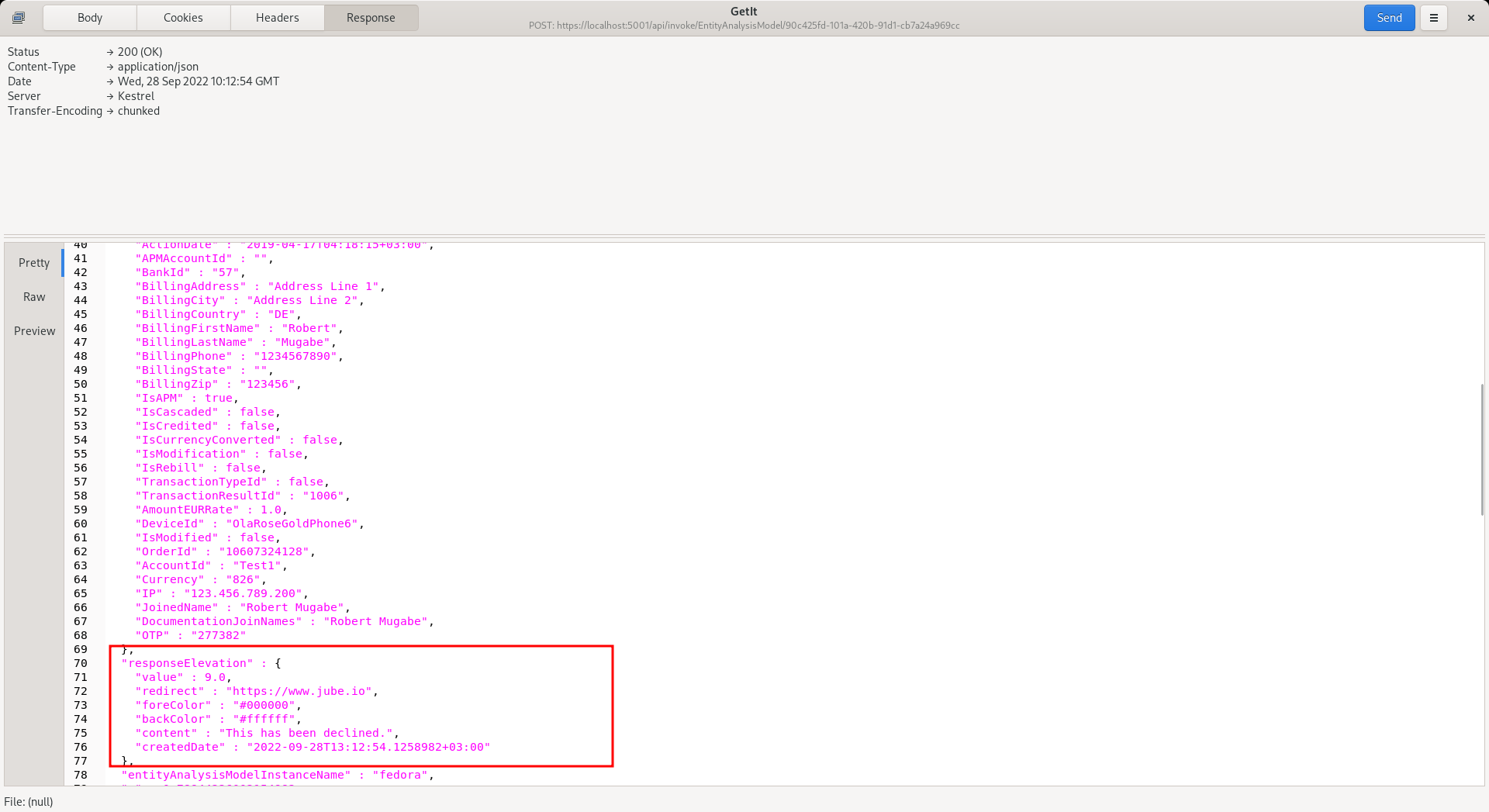
Task: Select the Preview view tab
Action: [34, 331]
